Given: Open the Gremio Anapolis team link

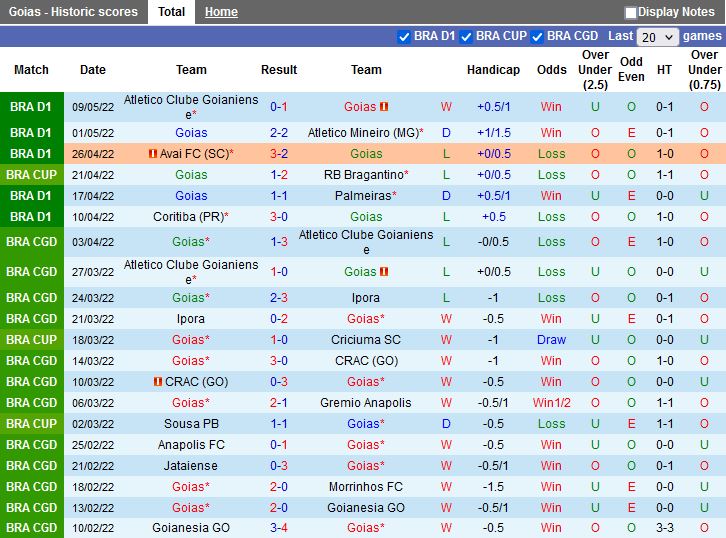Looking at the screenshot, I should (366, 403).
